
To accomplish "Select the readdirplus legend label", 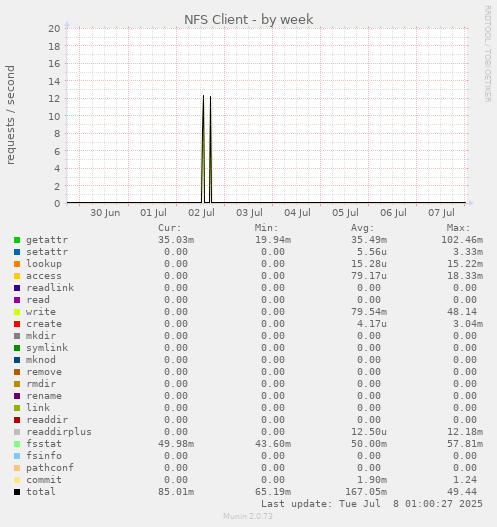I will [x=59, y=432].
